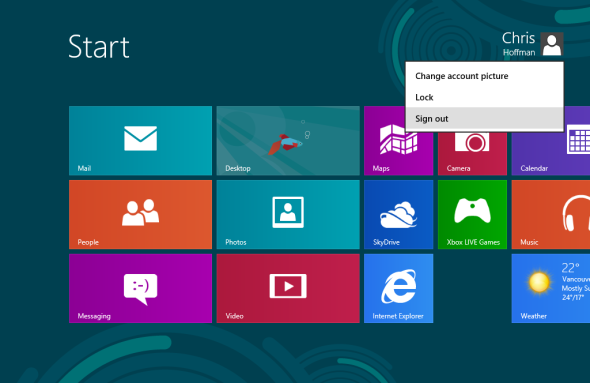Launch Xbox LIVE Games tile
590x383 pixels.
tap(472, 214)
